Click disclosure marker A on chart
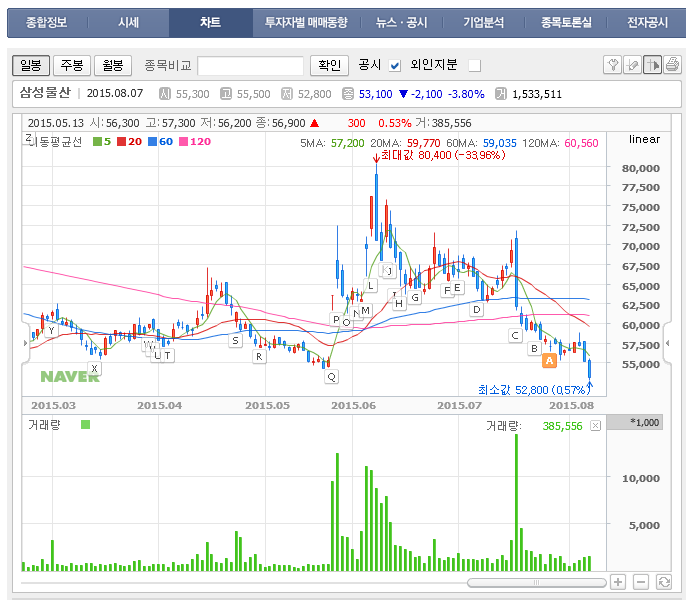Image resolution: width=686 pixels, height=600 pixels. 549,361
